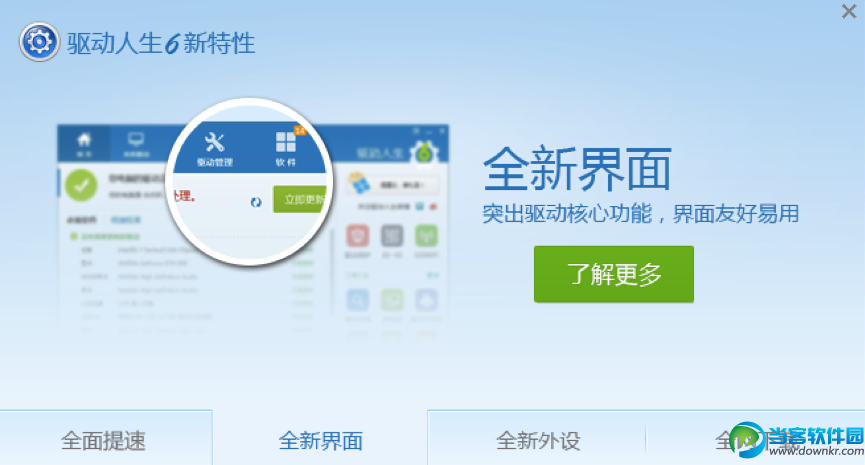The width and height of the screenshot is (865, 465).
Task: Open the 全新外设 tab
Action: coord(538,440)
